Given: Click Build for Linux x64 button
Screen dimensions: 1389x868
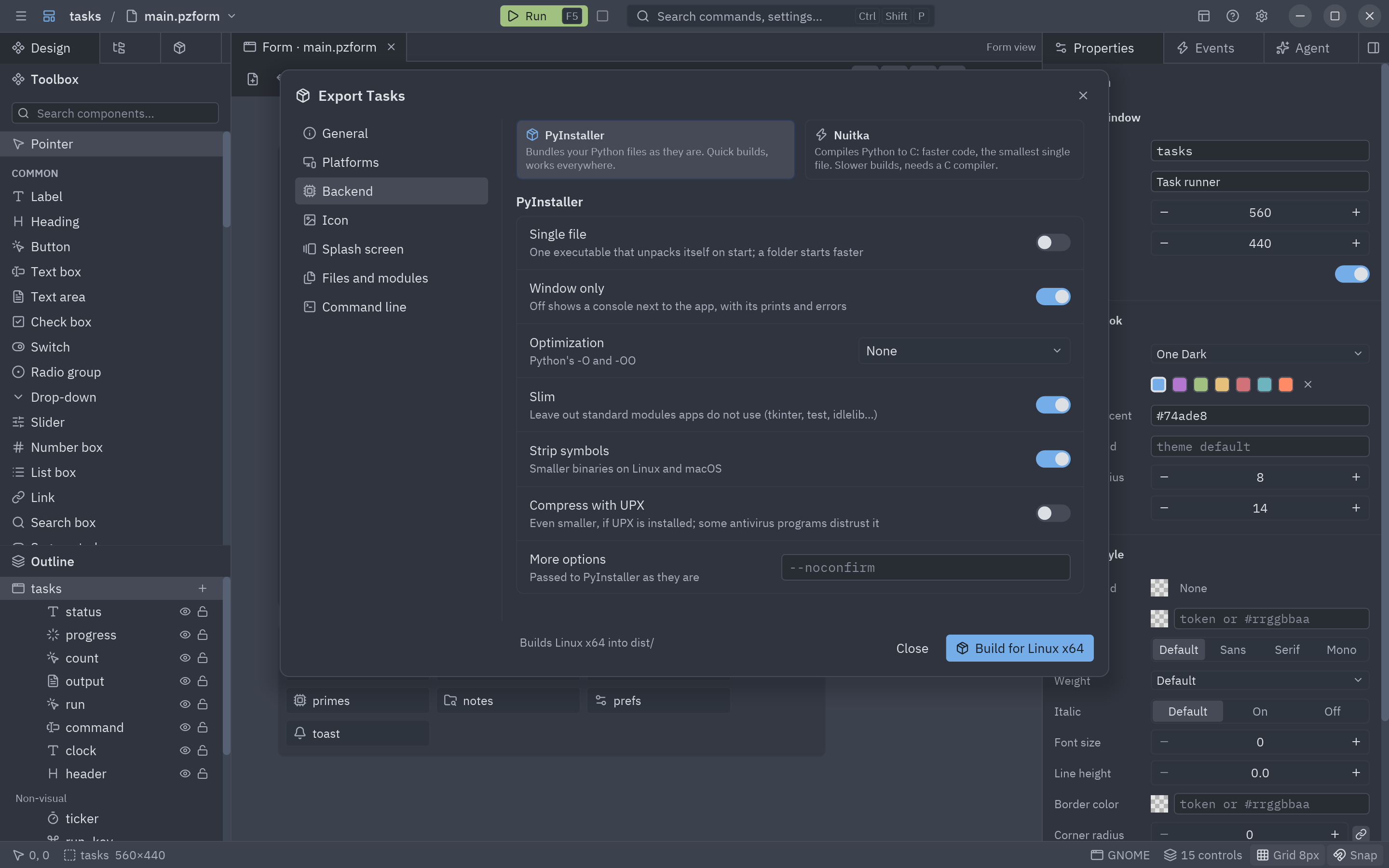Looking at the screenshot, I should click(x=1020, y=648).
